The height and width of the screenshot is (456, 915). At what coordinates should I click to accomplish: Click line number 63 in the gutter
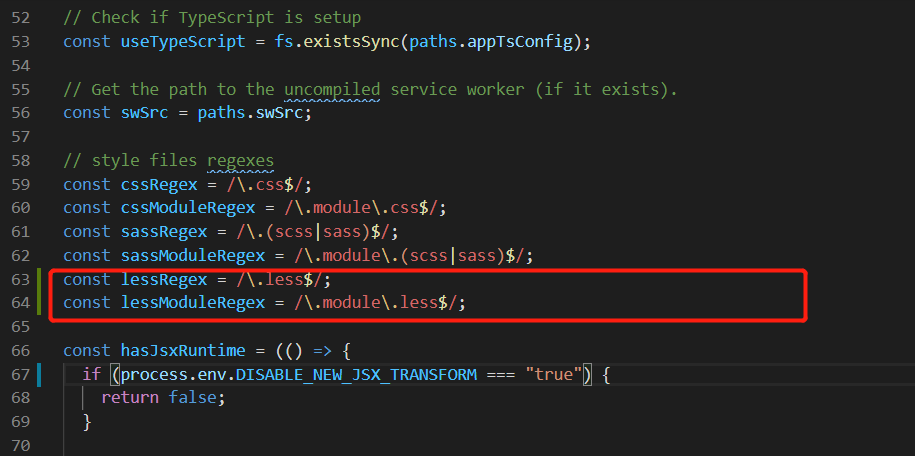tap(20, 280)
